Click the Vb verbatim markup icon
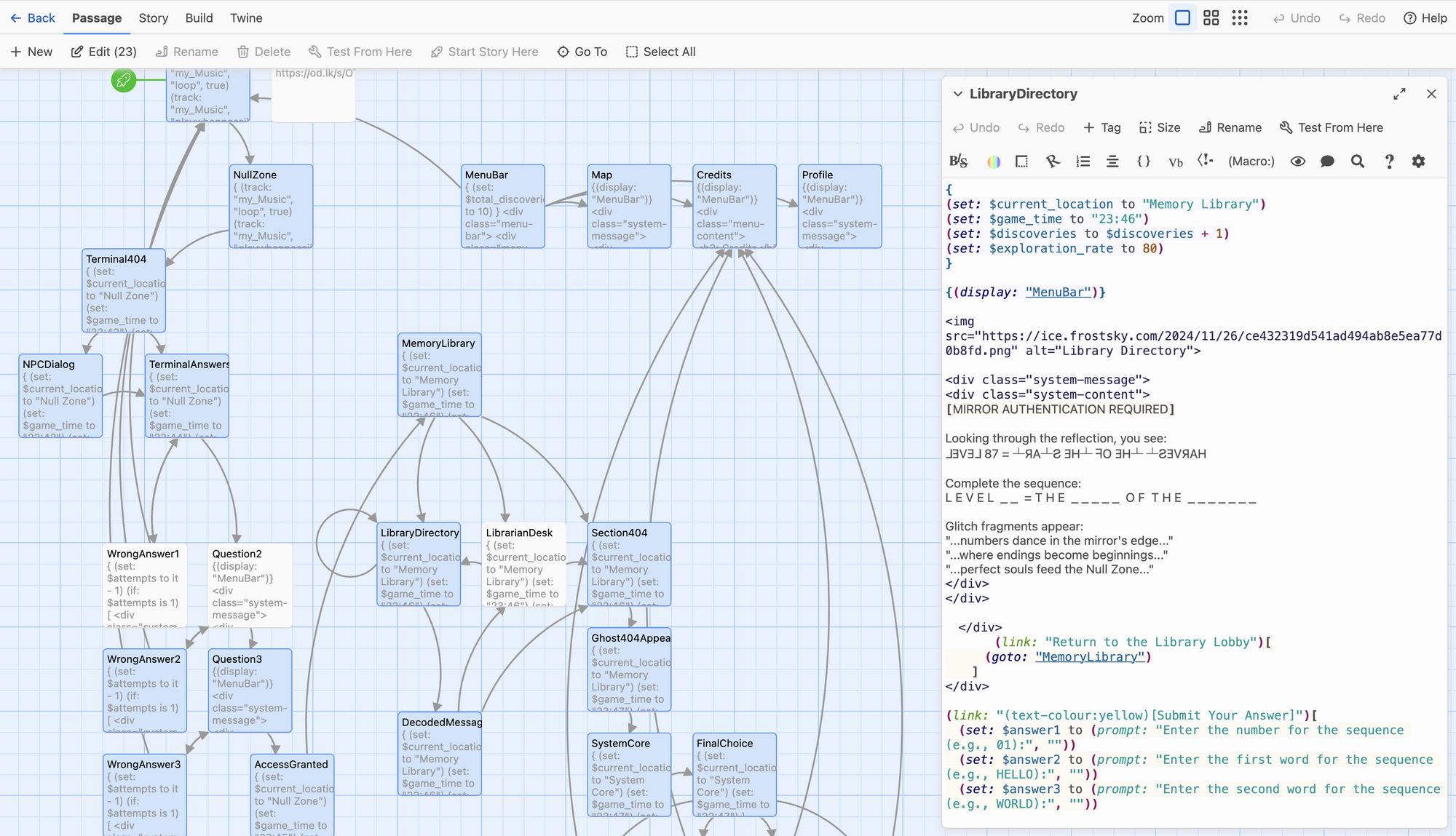 coord(1175,162)
